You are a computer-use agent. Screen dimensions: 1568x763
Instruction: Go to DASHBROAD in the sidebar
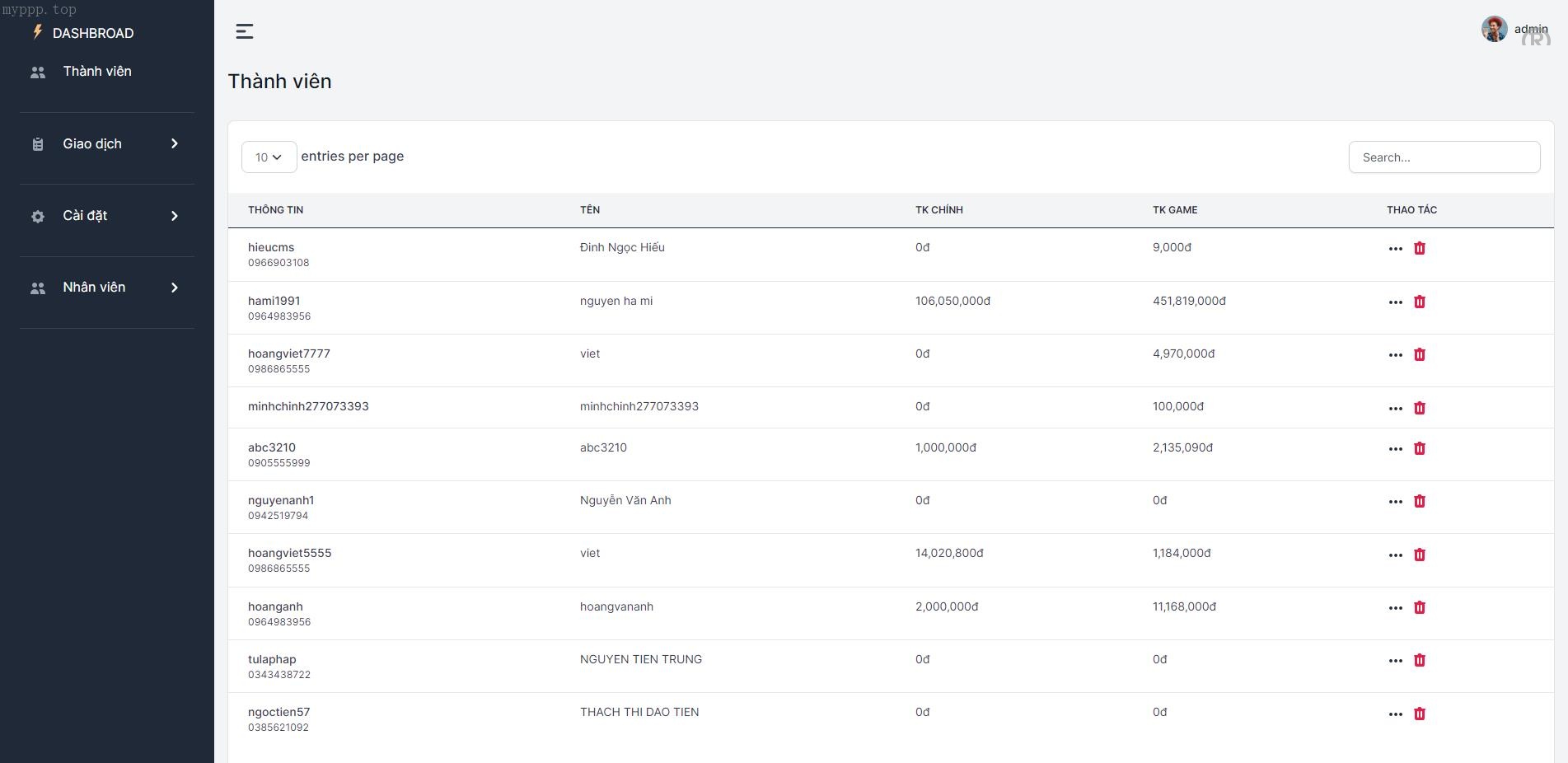click(92, 33)
